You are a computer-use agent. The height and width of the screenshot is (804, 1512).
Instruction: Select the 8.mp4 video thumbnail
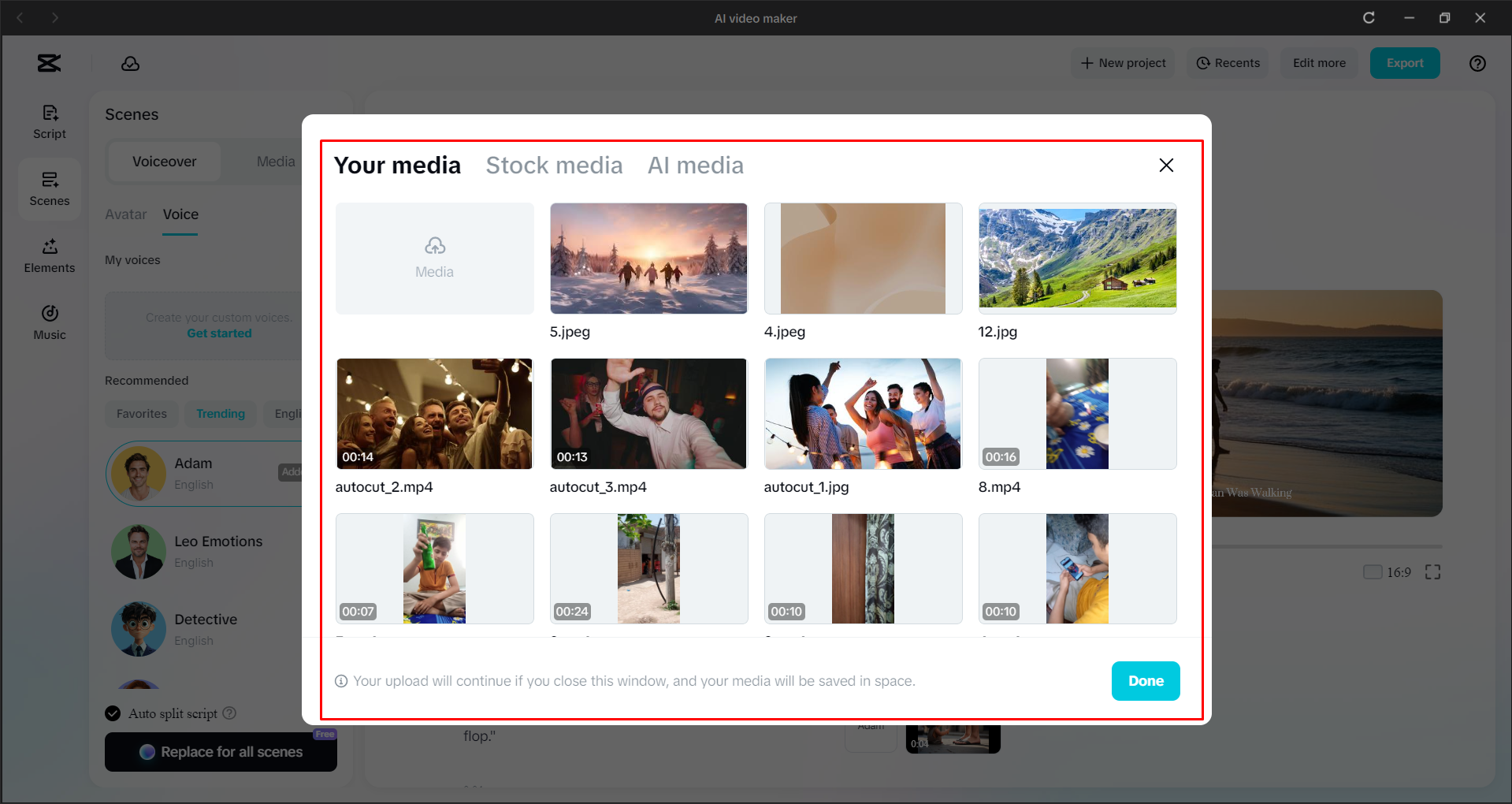(x=1077, y=414)
